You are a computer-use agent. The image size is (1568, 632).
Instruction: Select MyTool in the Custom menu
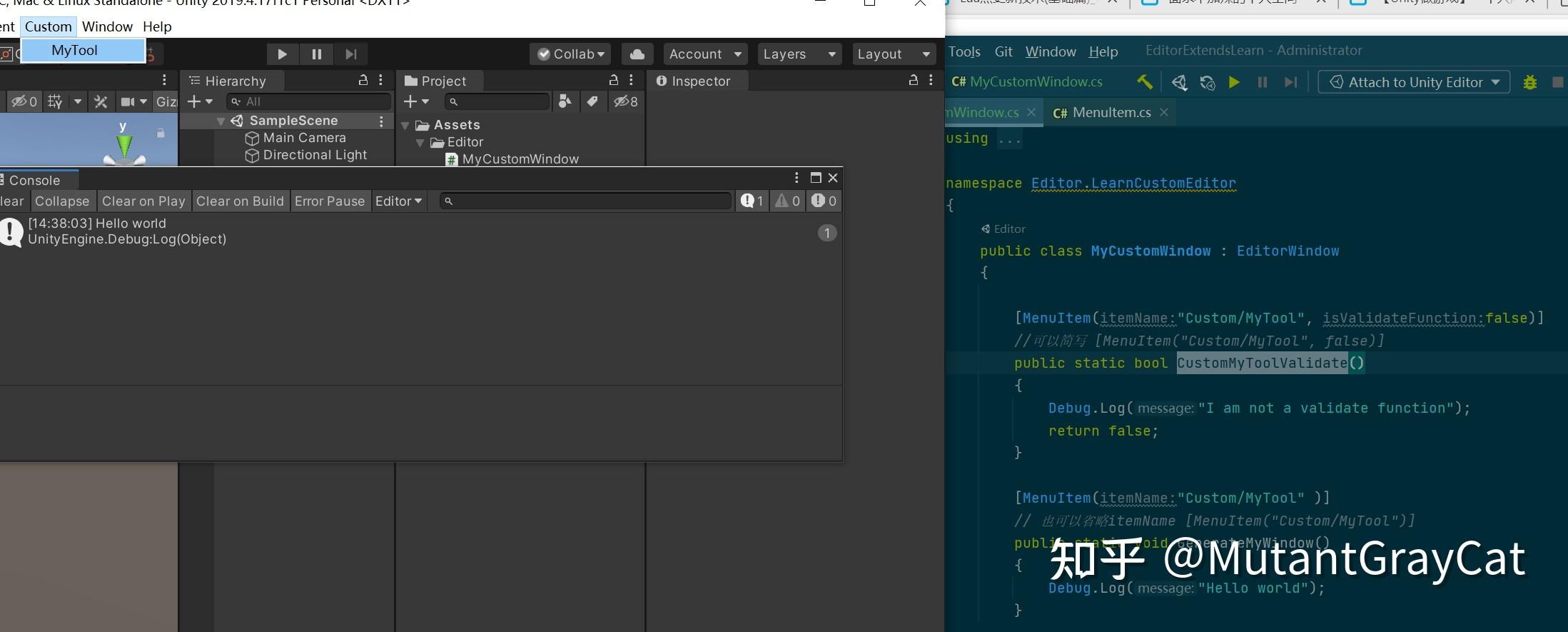coord(83,51)
